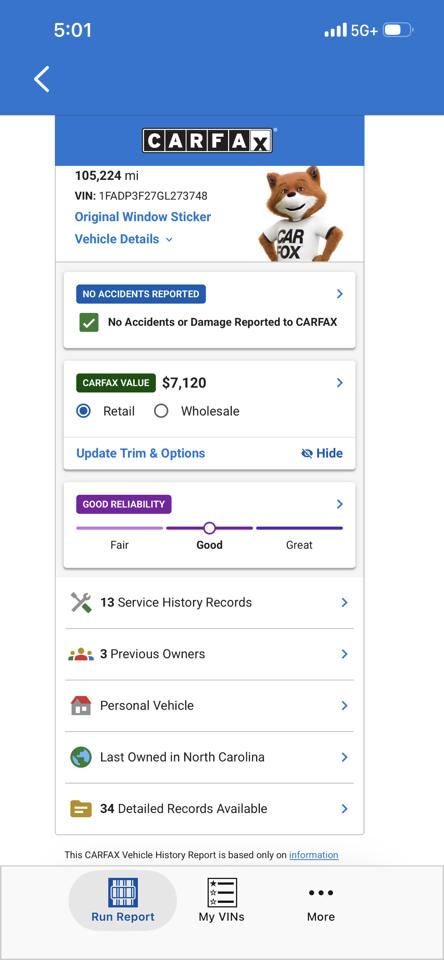Open CARFAX Value details chevron

click(x=340, y=383)
